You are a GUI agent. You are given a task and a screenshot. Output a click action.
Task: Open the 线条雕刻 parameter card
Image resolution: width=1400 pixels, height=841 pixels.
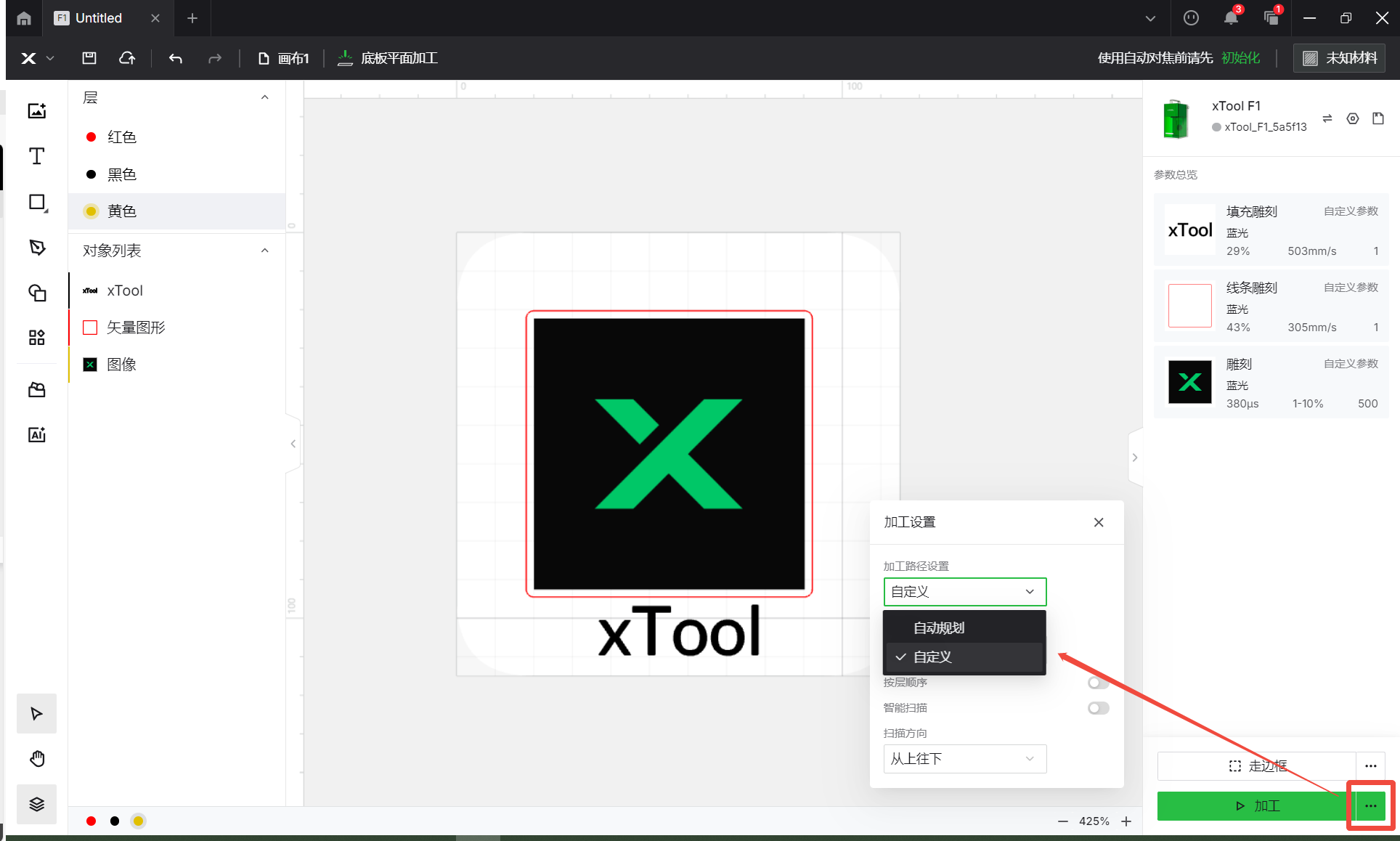[x=1271, y=306]
